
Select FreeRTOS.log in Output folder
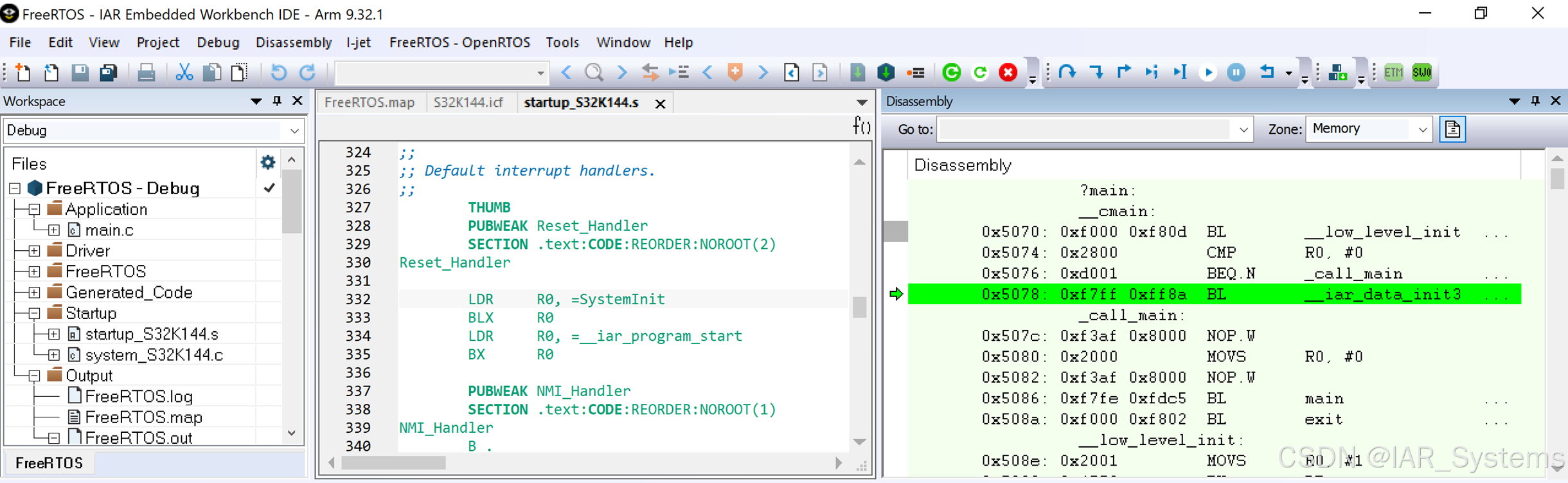coord(139,396)
